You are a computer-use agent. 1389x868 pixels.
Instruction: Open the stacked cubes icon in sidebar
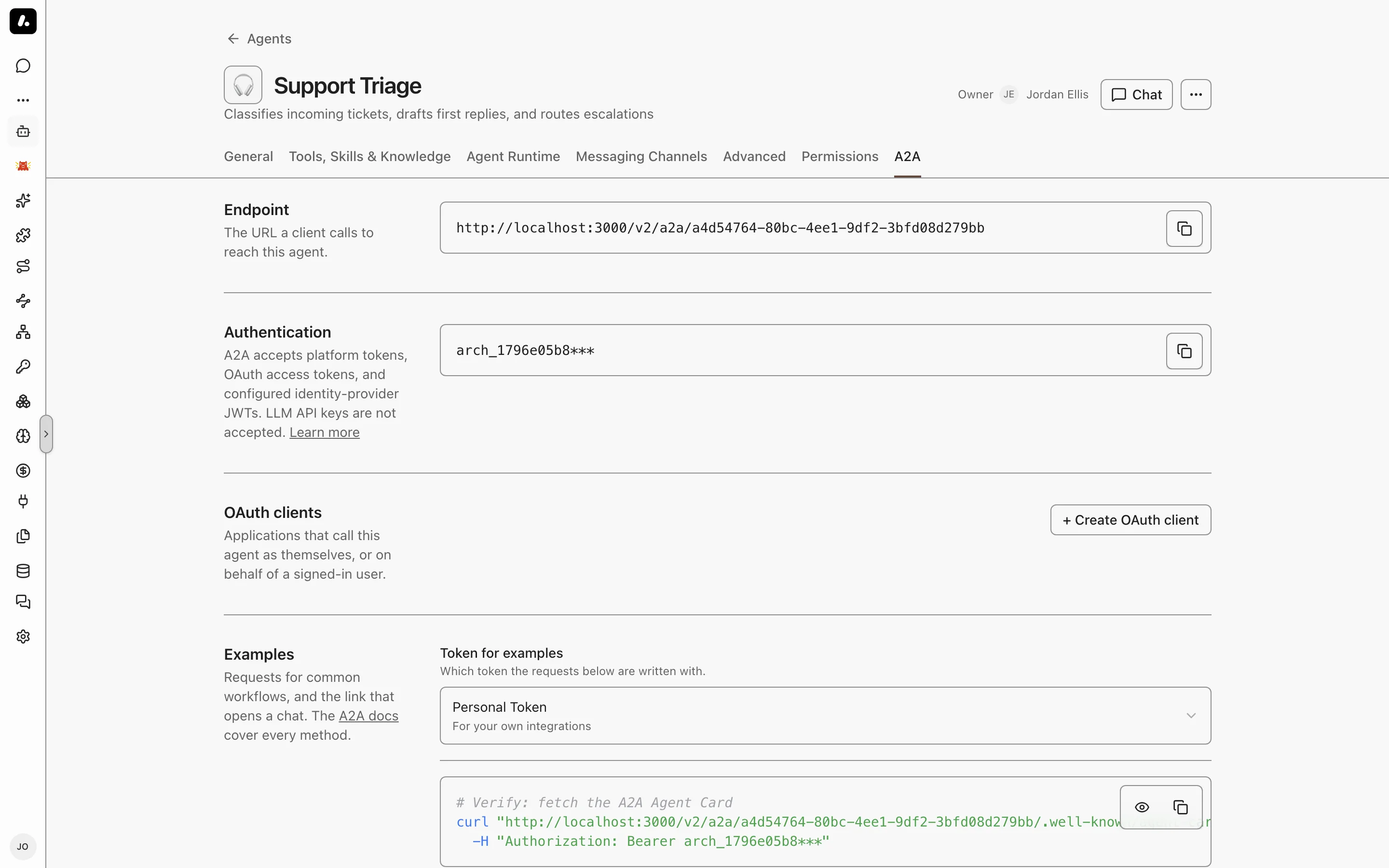coord(23,401)
